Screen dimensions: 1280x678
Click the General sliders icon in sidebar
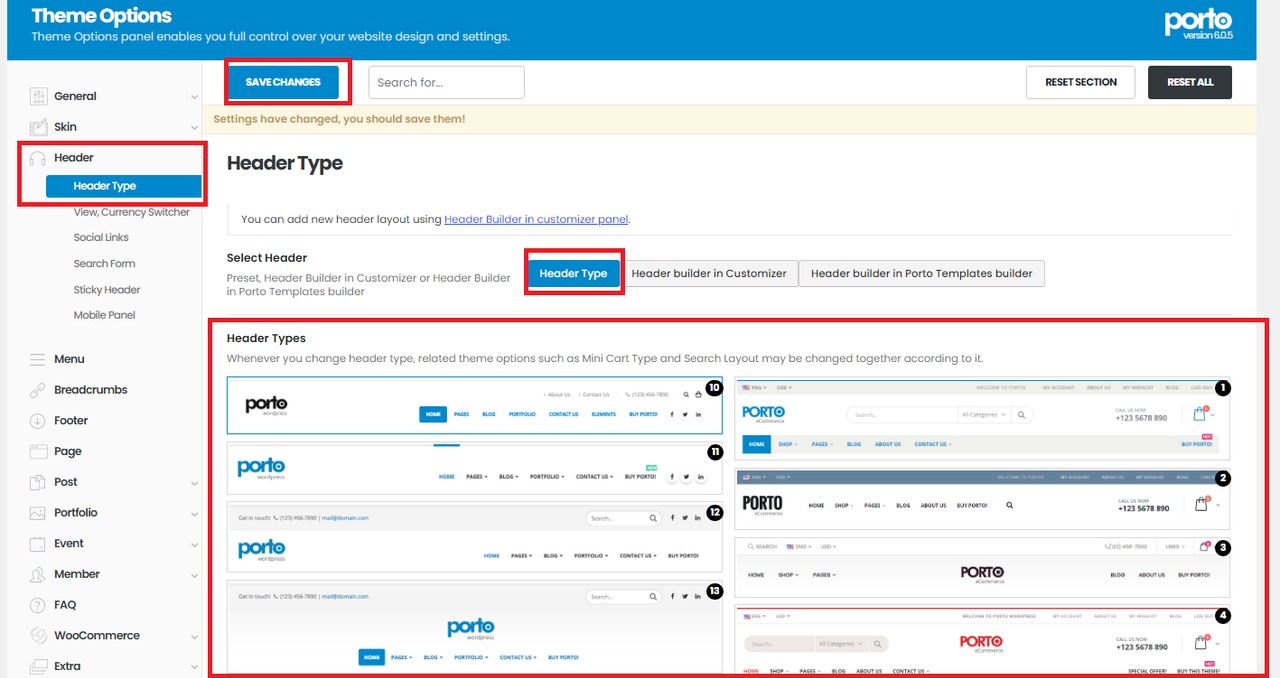point(38,96)
